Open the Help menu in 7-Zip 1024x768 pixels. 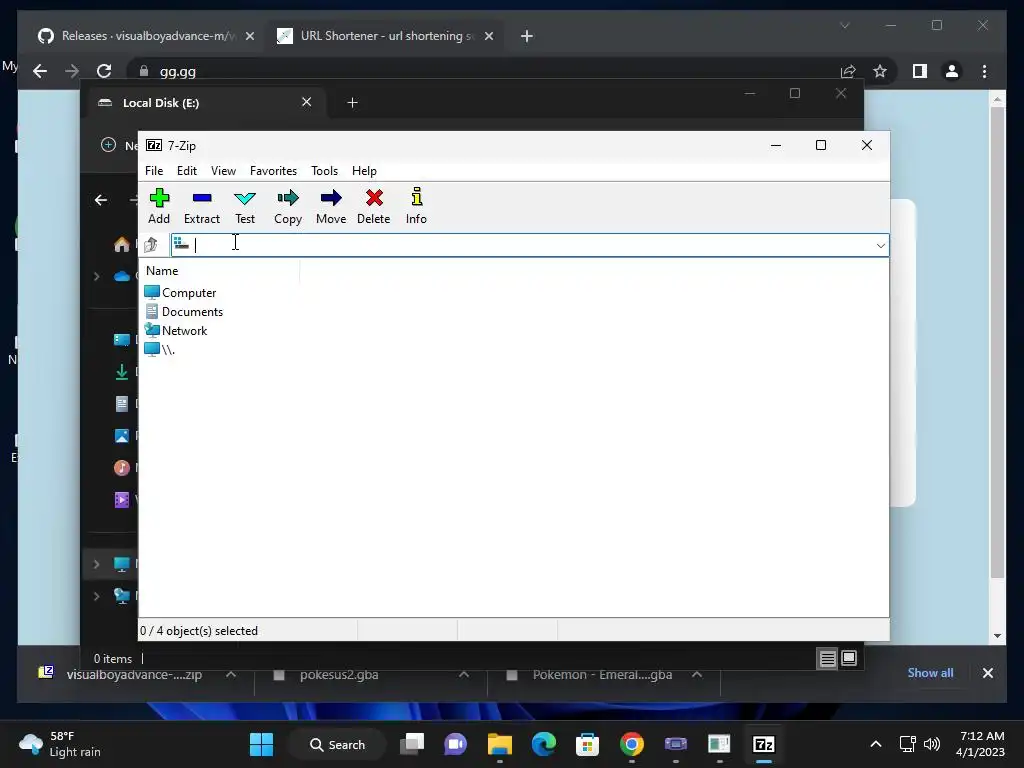point(364,171)
